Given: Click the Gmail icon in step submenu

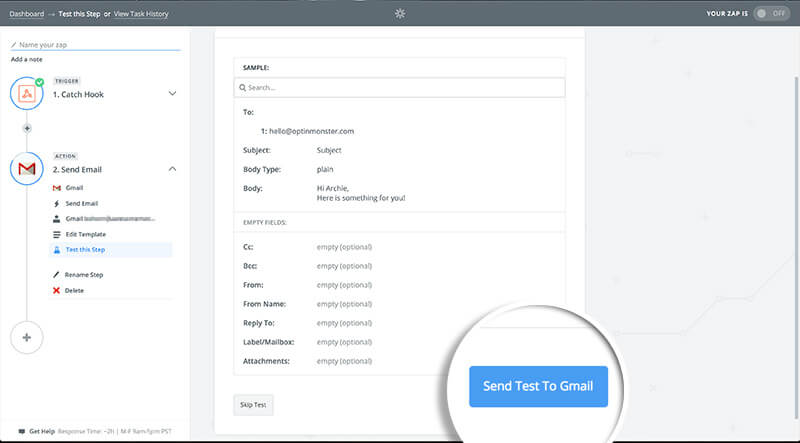Looking at the screenshot, I should point(57,188).
